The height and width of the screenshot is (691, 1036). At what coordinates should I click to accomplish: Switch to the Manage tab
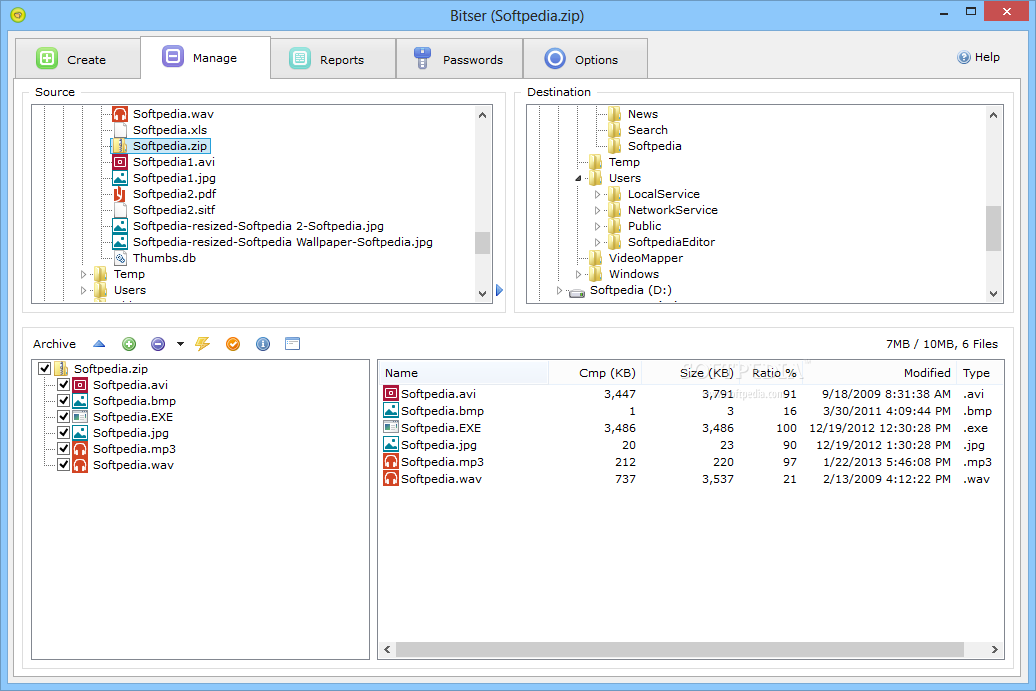205,57
